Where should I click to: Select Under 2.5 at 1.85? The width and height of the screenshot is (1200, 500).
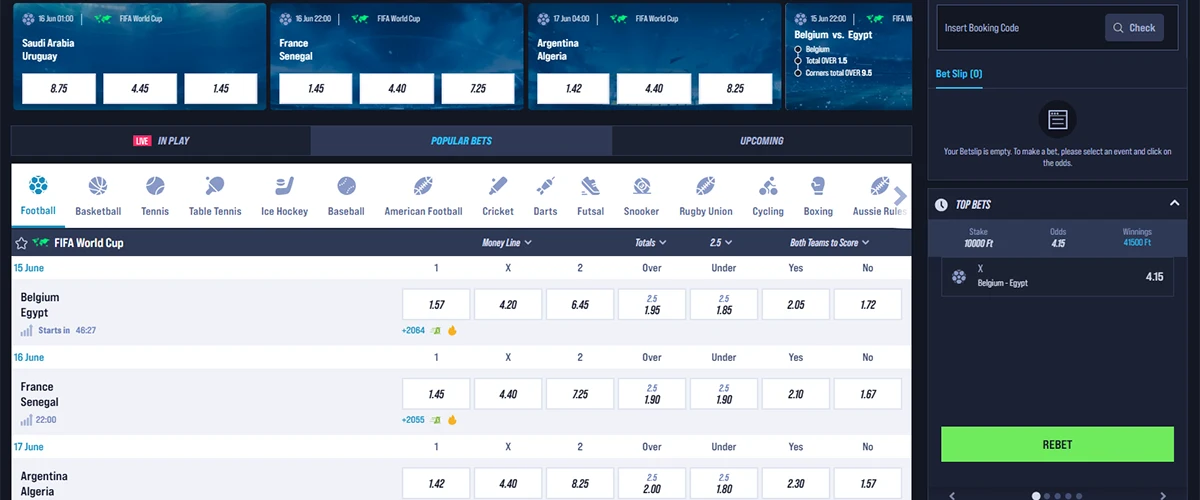[x=724, y=305]
